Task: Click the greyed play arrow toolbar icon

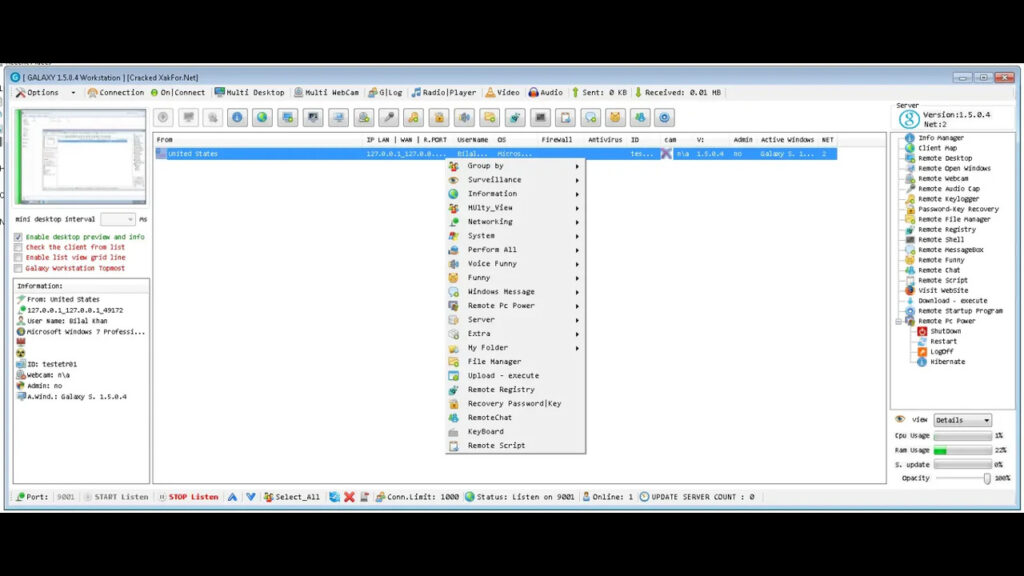Action: point(163,118)
